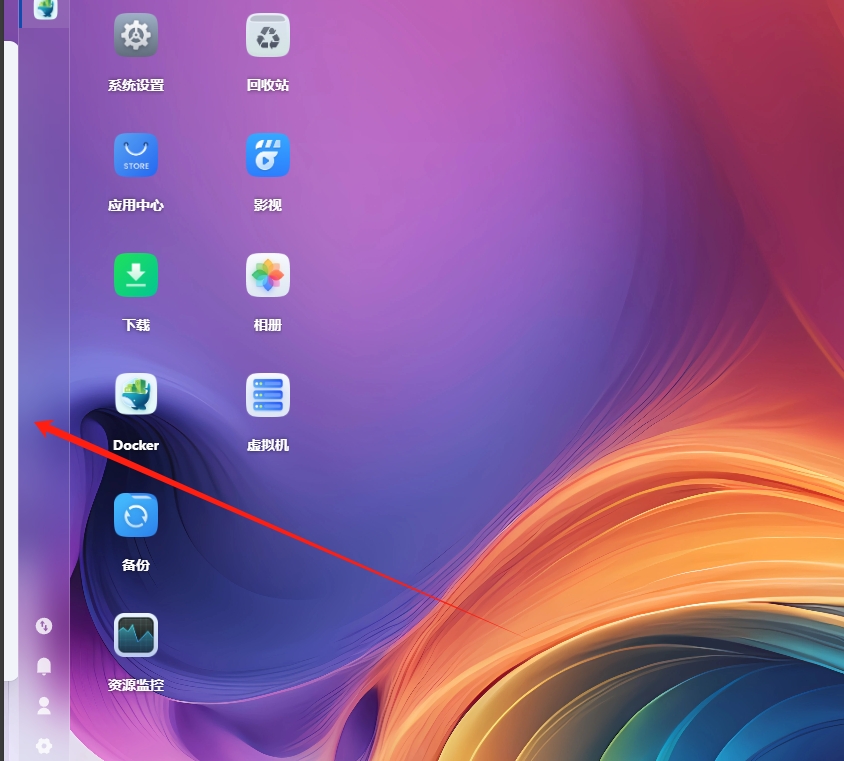This screenshot has height=761, width=844.
Task: Select the pinned Docker icon in the sidebar
Action: point(45,9)
